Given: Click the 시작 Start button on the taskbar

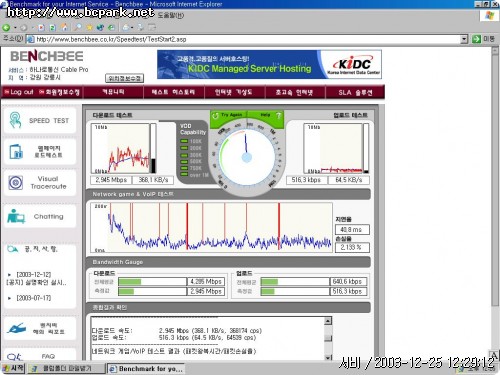Looking at the screenshot, I should pos(13,368).
